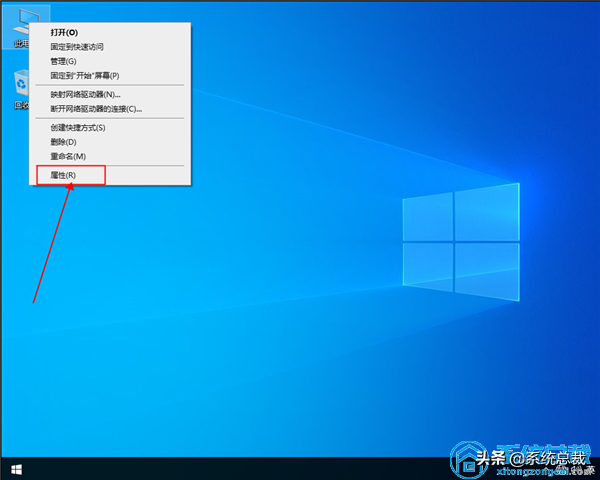Click 固定到"开始"屏幕(P) menu entry
The width and height of the screenshot is (600, 480).
click(x=110, y=76)
